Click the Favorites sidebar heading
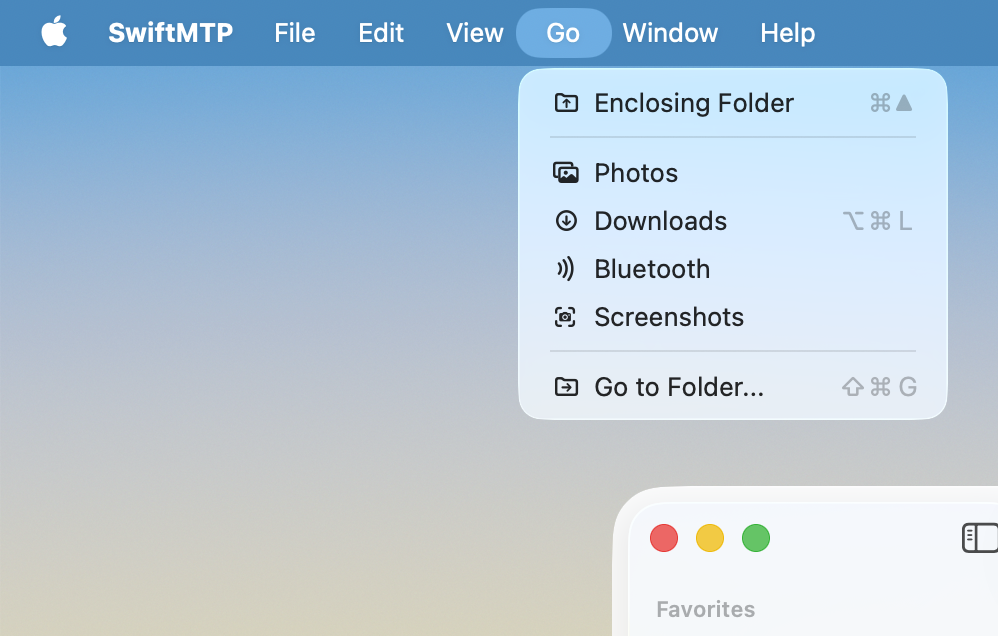 tap(705, 609)
